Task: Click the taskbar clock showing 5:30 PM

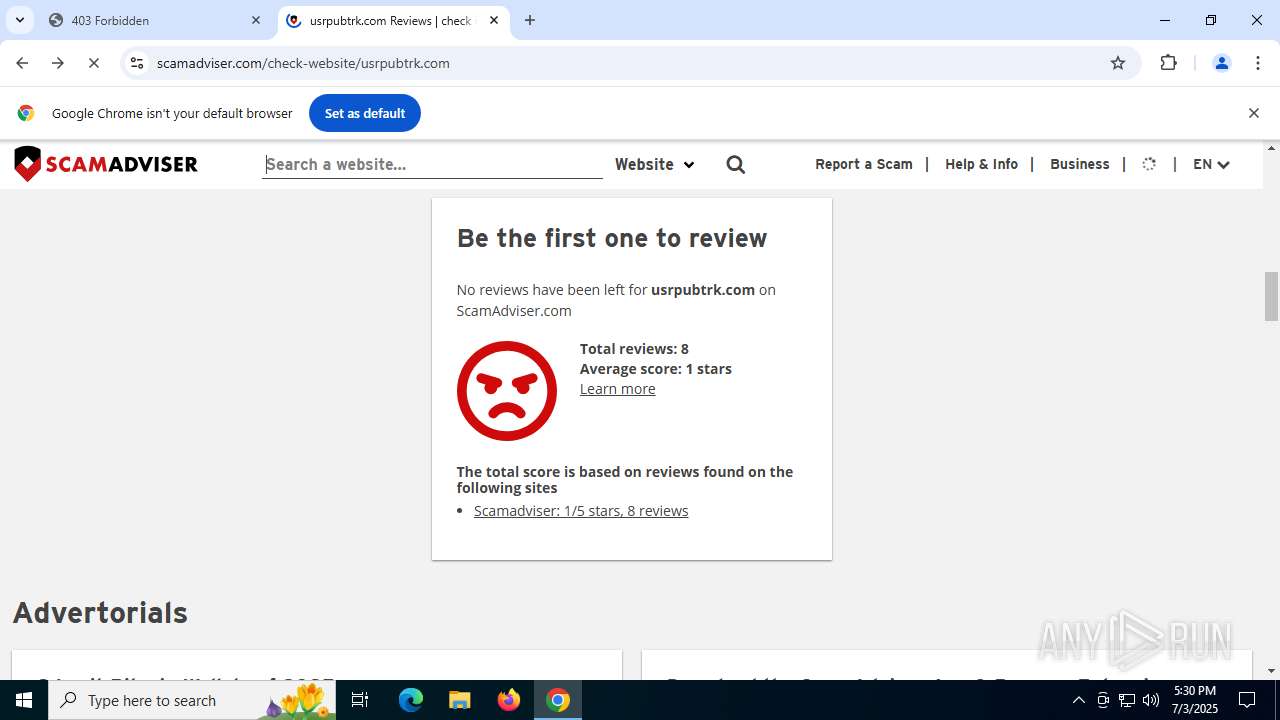Action: click(1195, 700)
